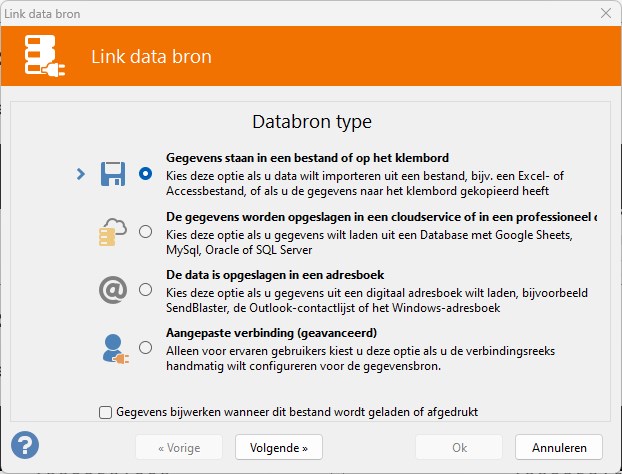Click the floppy disk file source icon
The image size is (622, 474).
tap(113, 174)
